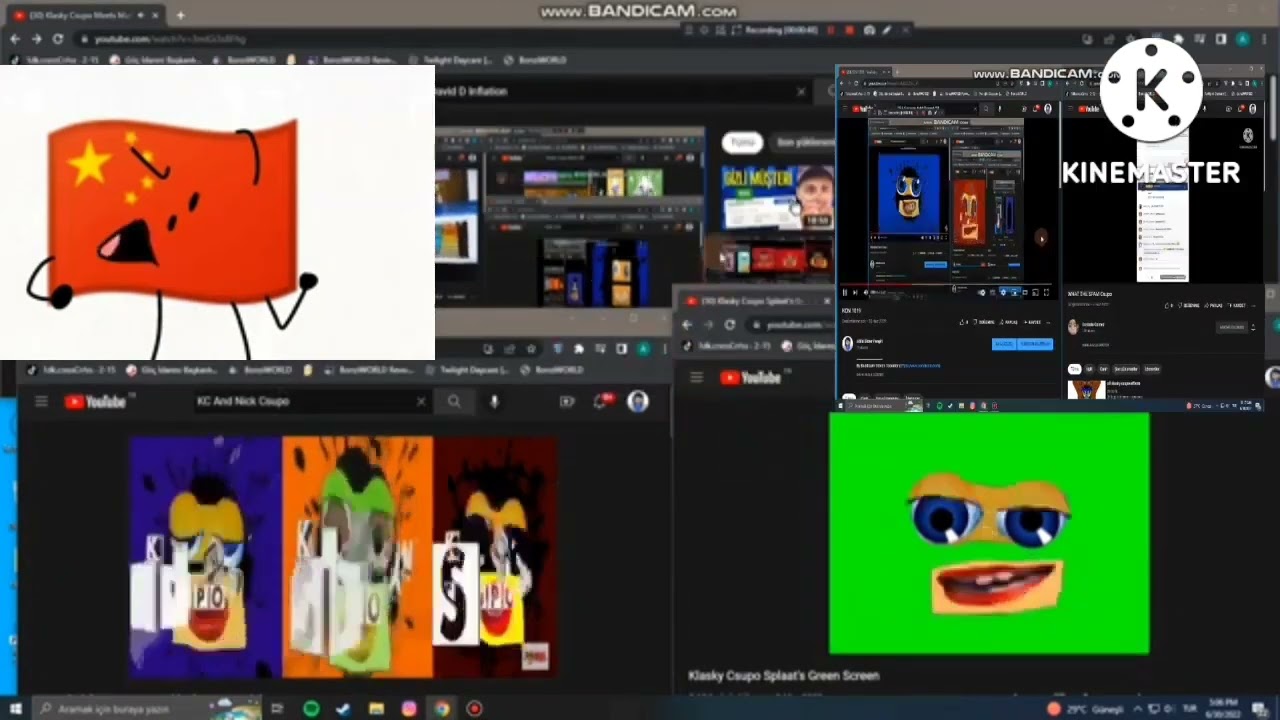Open Task View on the taskbar
The width and height of the screenshot is (1280, 720).
pos(277,709)
